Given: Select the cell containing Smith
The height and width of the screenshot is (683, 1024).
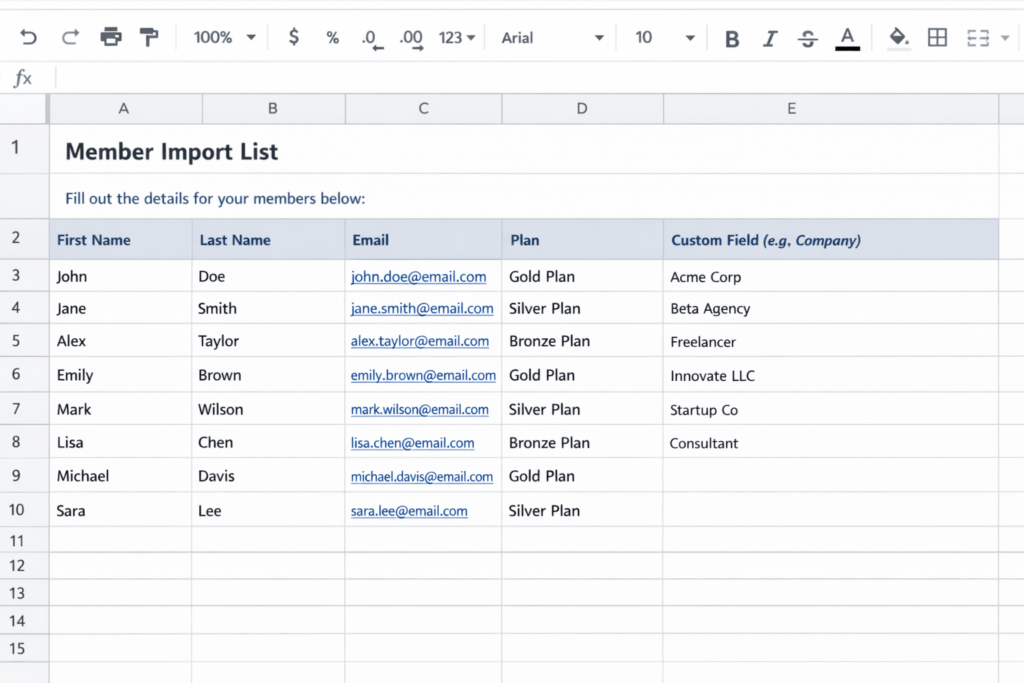Looking at the screenshot, I should [x=268, y=308].
